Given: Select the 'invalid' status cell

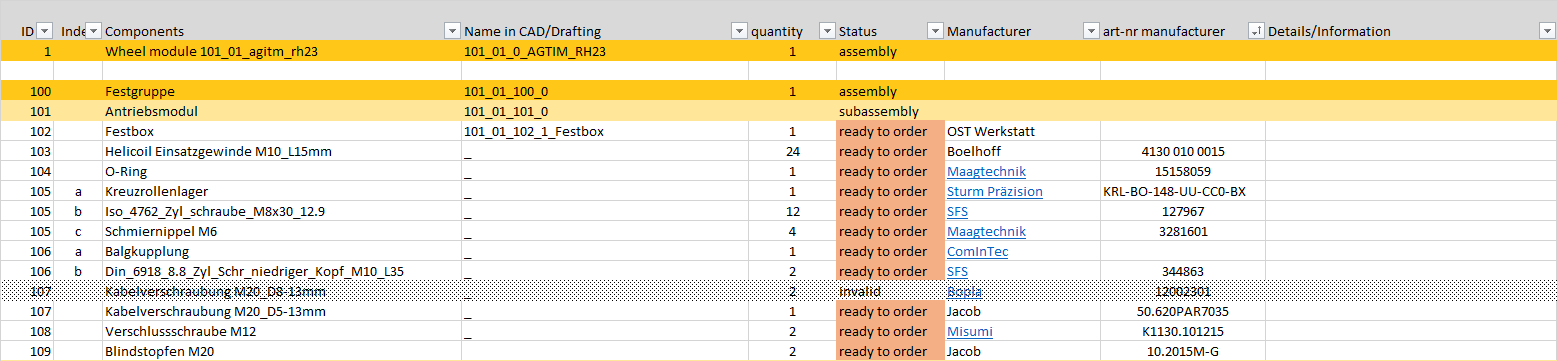Looking at the screenshot, I should (x=890, y=291).
